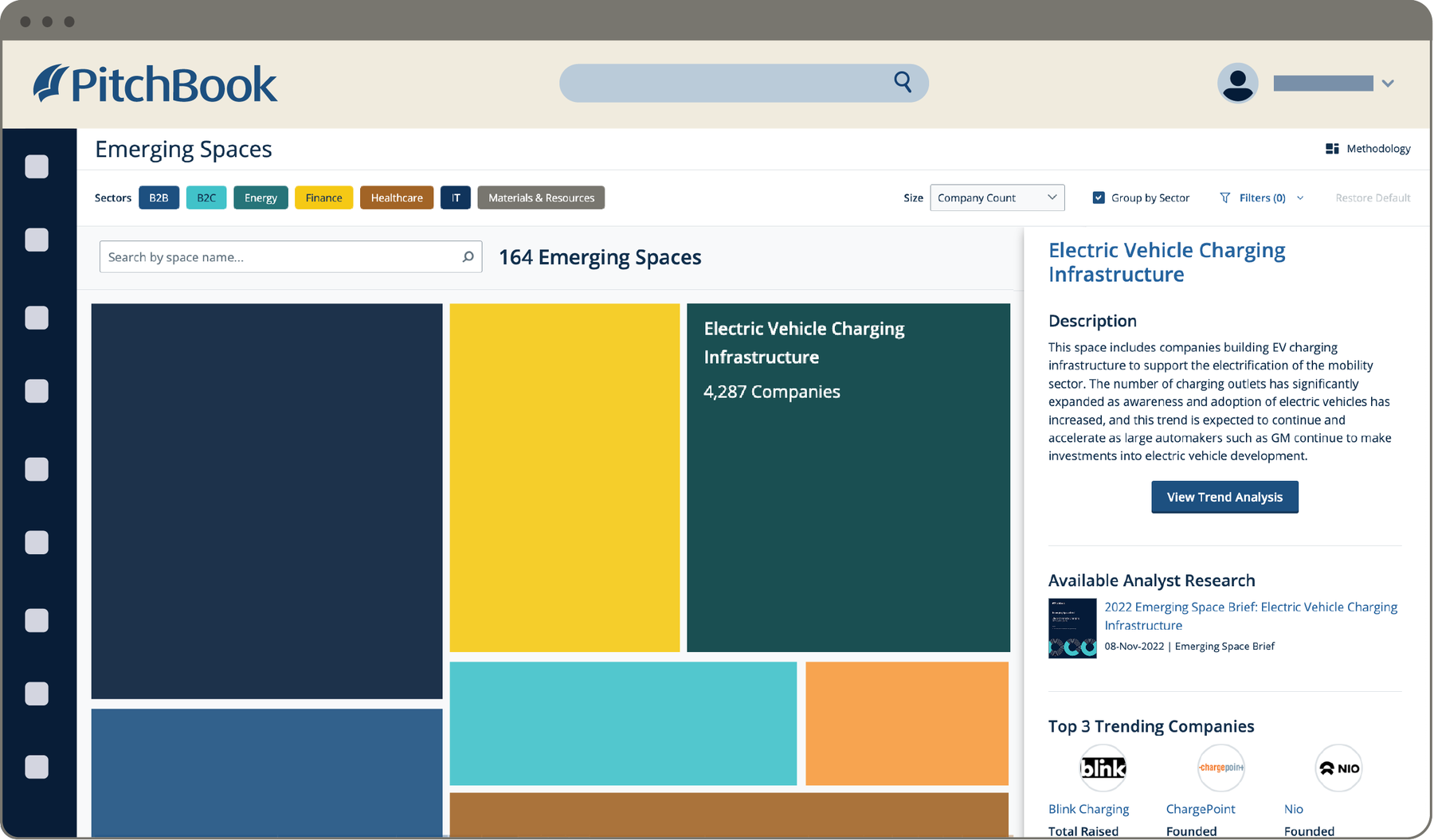Click the analyst research report thumbnail
Screen dimensions: 1434x840
pyautogui.click(x=1072, y=628)
